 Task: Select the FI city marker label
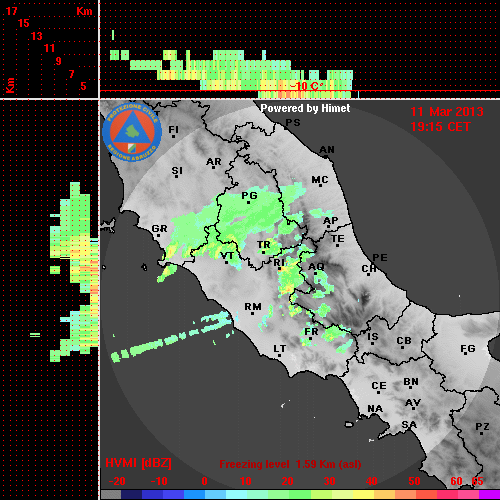coord(173,130)
